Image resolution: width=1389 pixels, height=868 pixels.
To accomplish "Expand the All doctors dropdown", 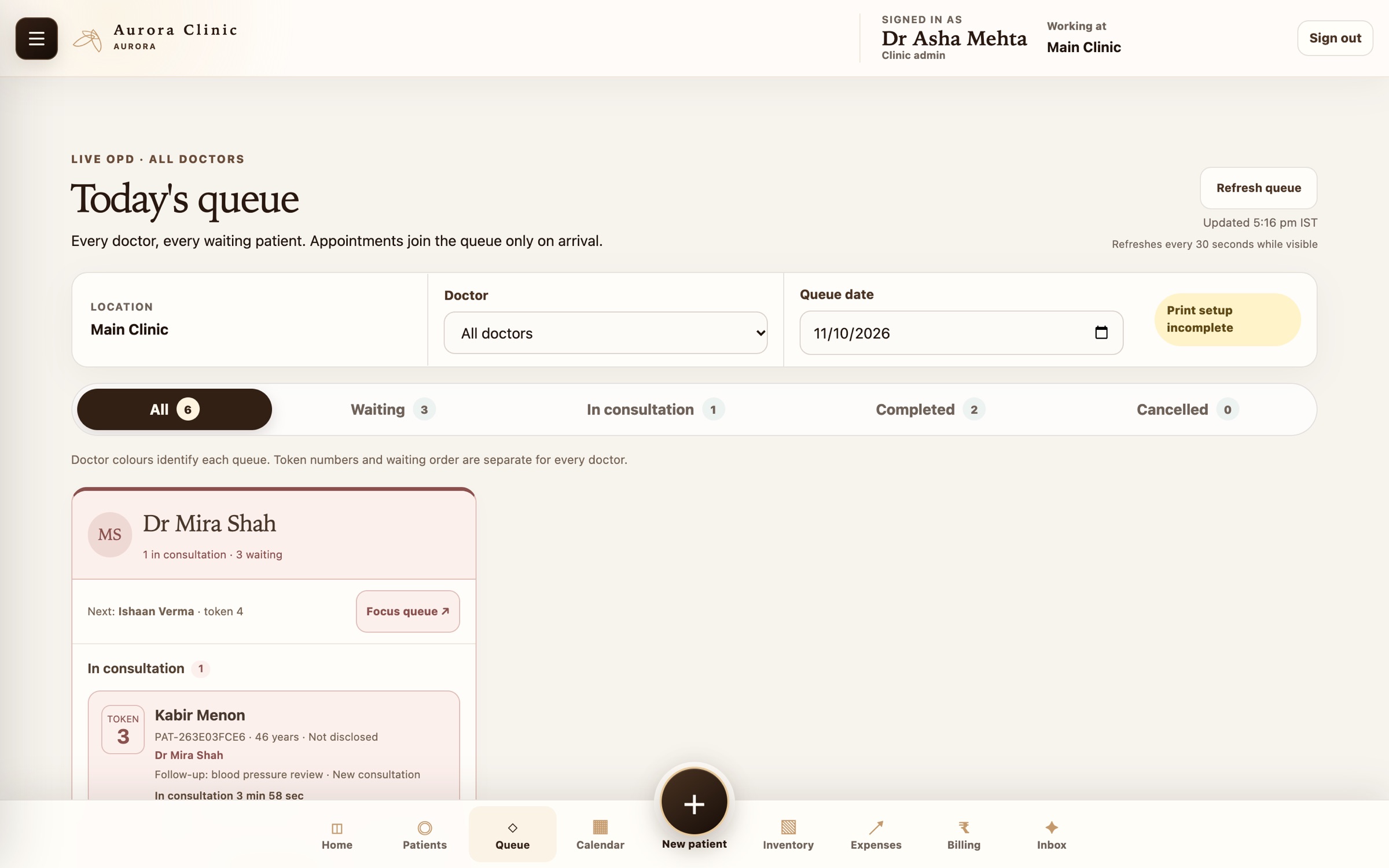I will click(605, 333).
